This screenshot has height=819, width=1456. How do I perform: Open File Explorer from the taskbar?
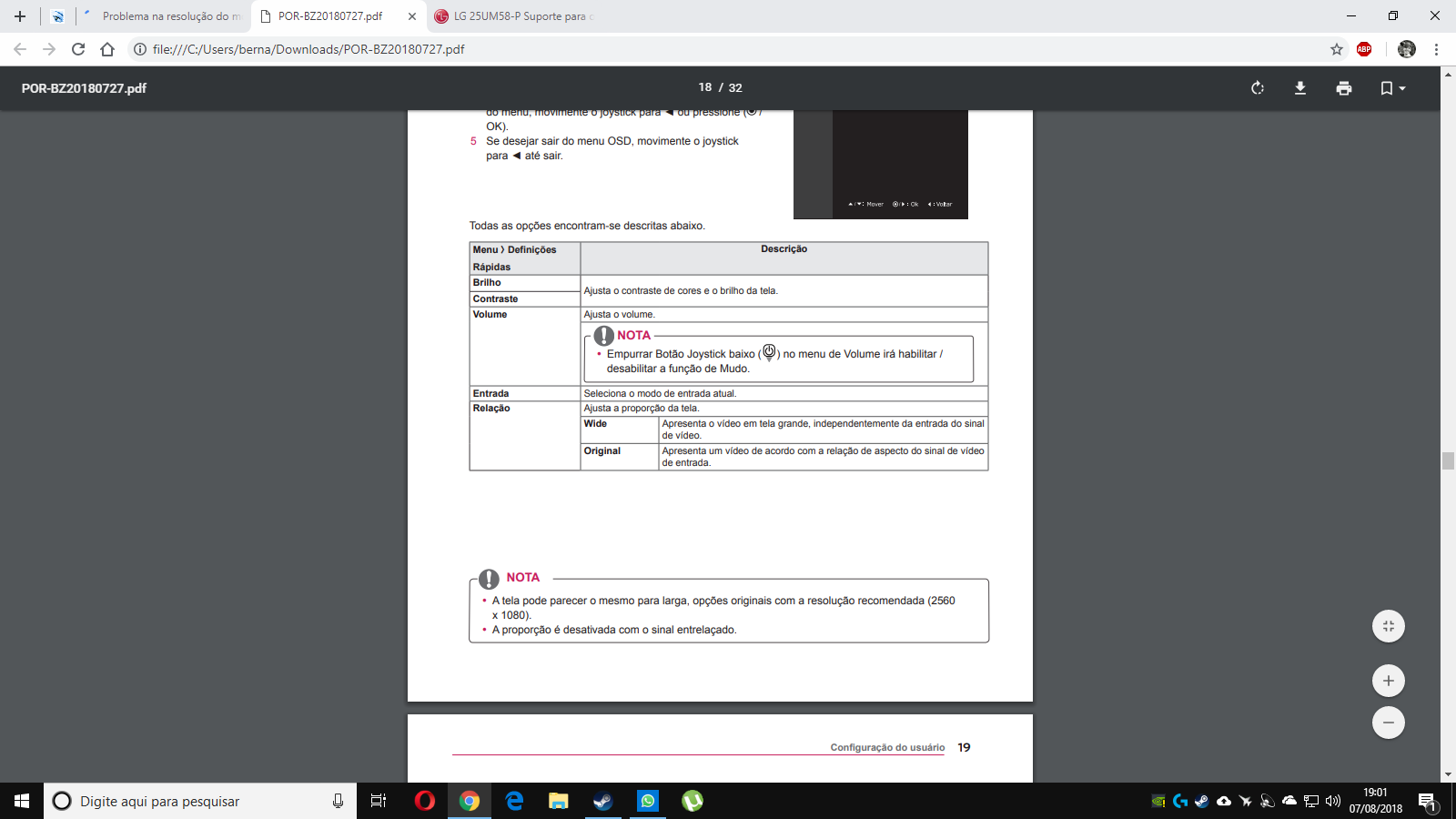click(558, 801)
